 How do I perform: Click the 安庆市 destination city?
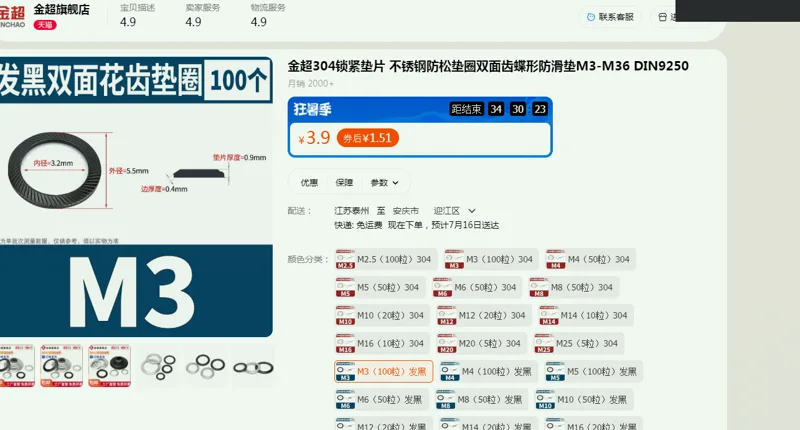[x=406, y=211]
